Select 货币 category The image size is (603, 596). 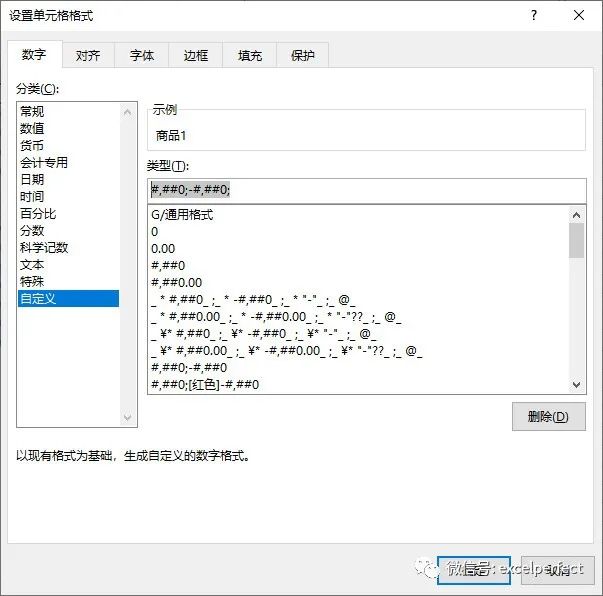coord(68,145)
